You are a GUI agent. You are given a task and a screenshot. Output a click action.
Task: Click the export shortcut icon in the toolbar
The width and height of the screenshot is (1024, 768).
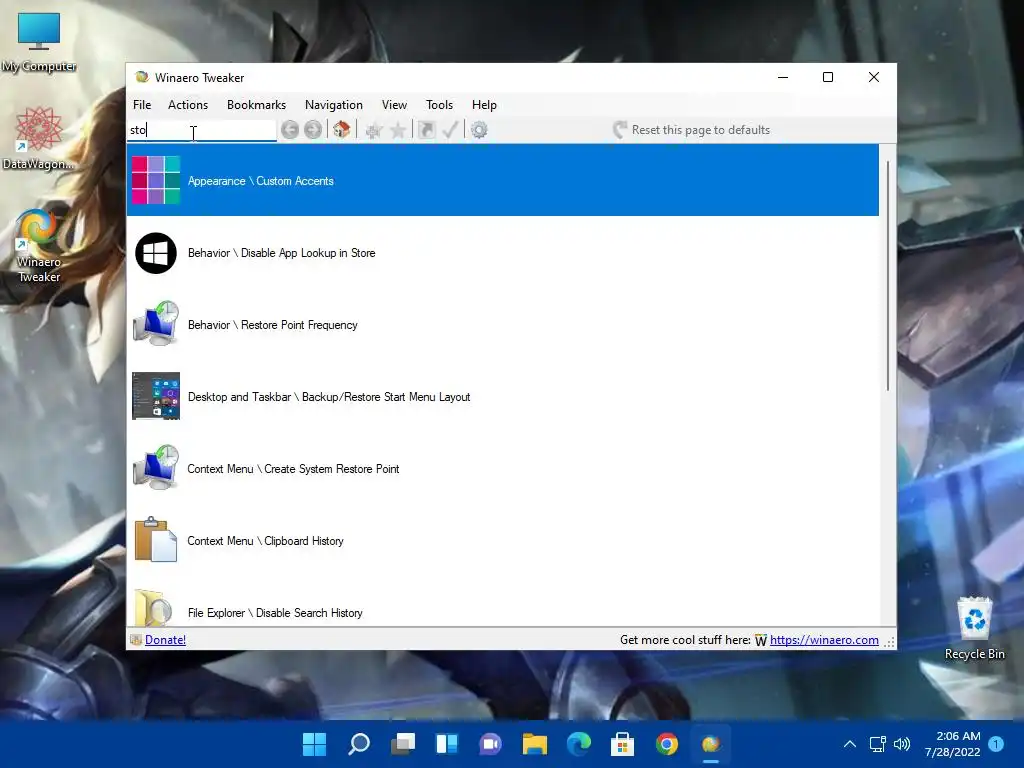426,130
